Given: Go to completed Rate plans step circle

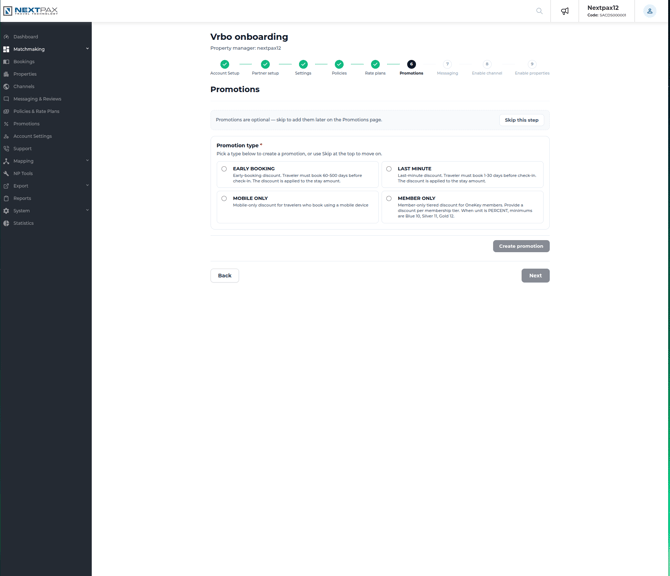Looking at the screenshot, I should pyautogui.click(x=375, y=64).
